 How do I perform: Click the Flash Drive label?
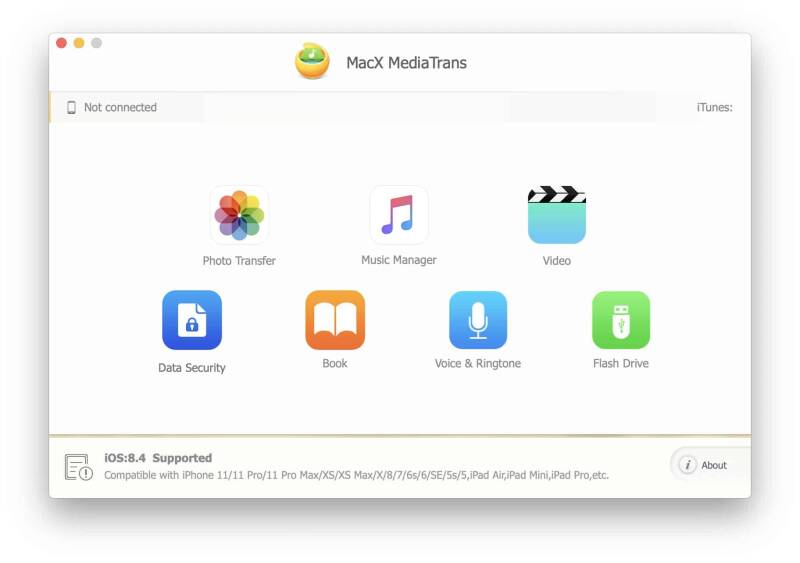(x=621, y=363)
